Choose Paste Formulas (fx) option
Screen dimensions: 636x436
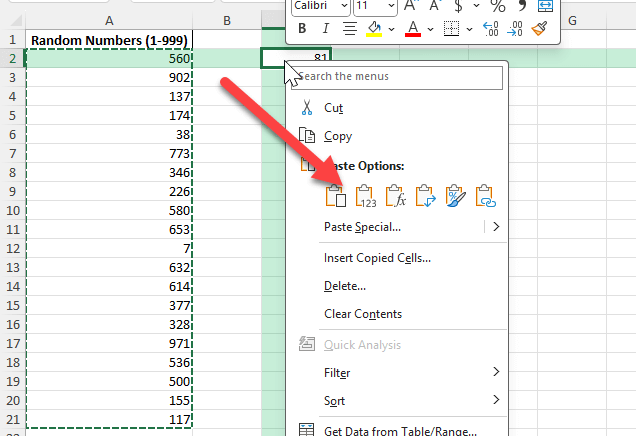pos(395,196)
